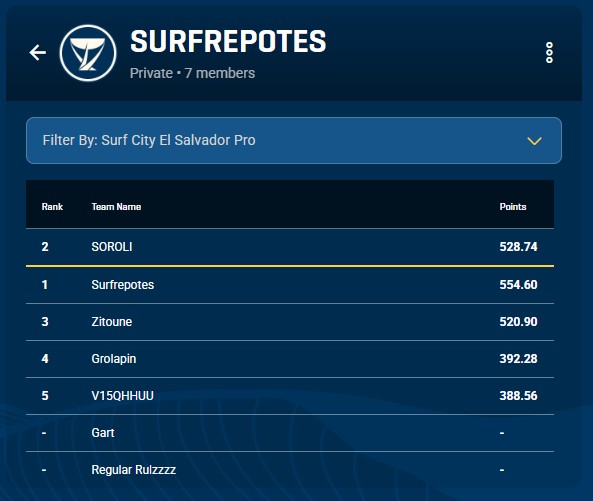Sort by the Rank column header
Viewport: 593px width, 501px height.
52,207
